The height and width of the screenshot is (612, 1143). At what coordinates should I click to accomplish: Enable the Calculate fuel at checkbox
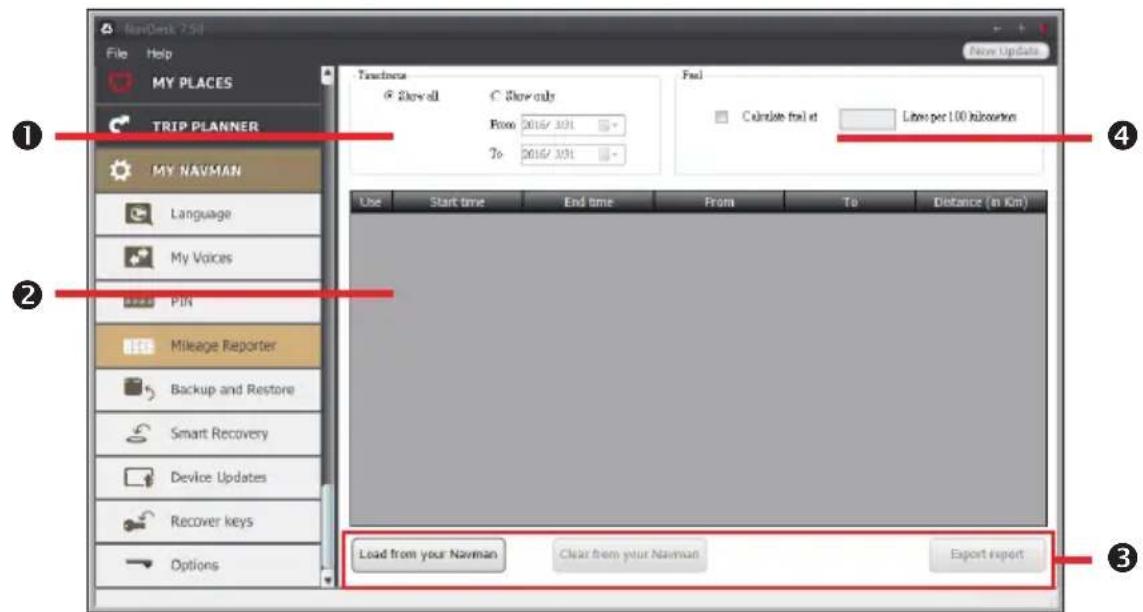(x=722, y=117)
